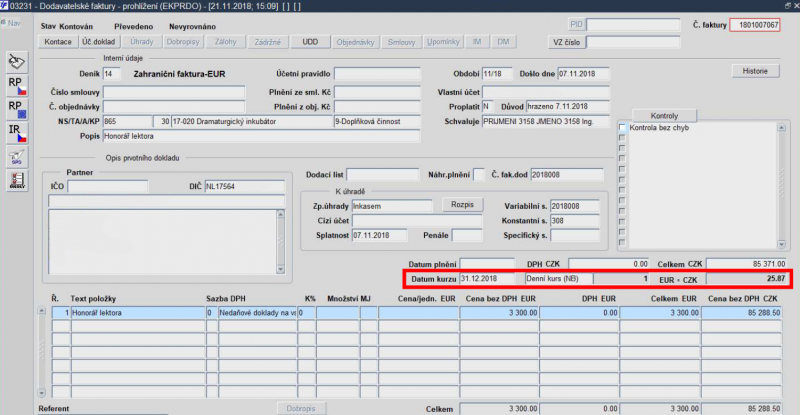Click the UDD button

pos(310,42)
